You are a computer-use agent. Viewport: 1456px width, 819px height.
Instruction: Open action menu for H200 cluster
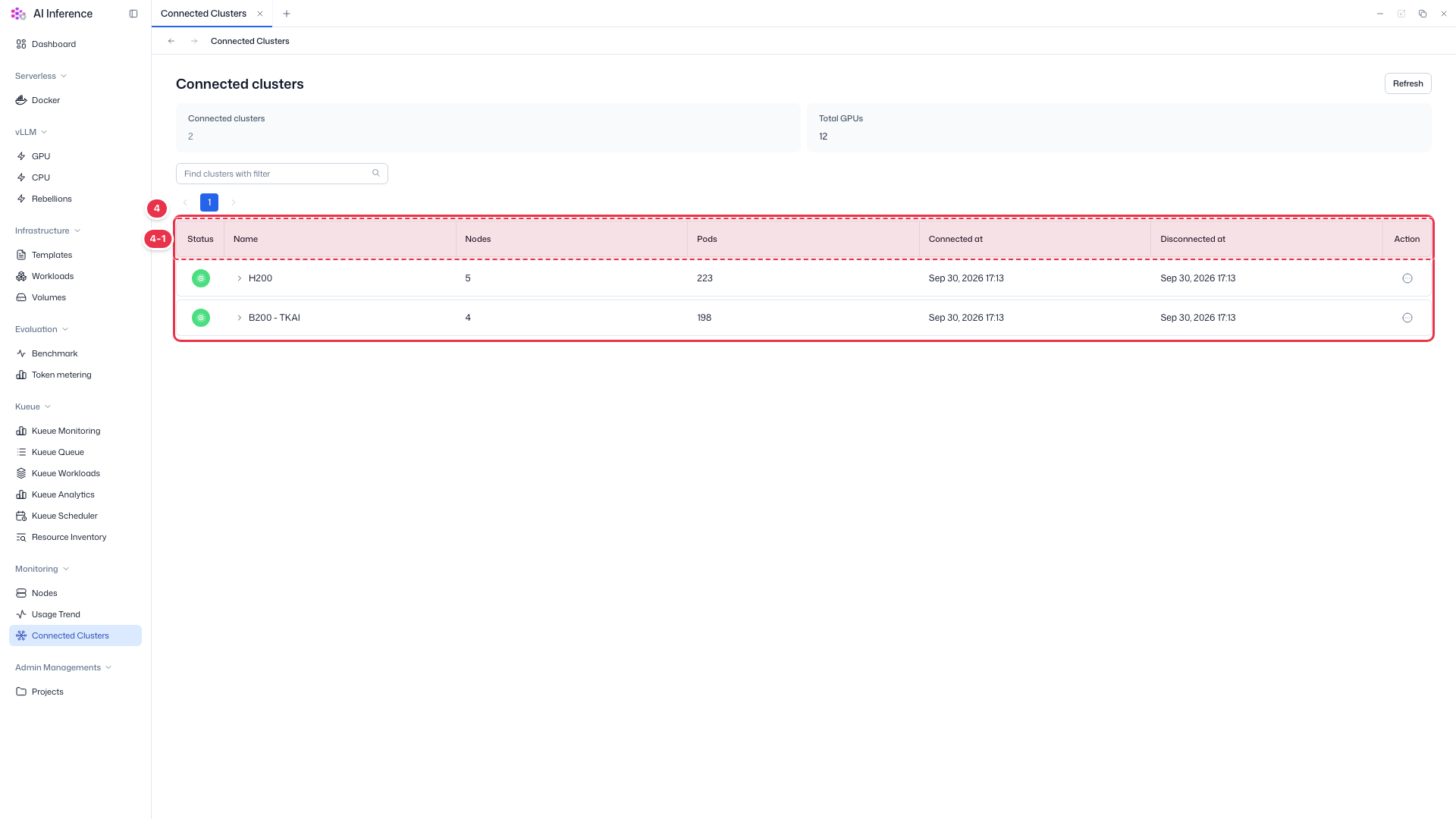point(1407,278)
